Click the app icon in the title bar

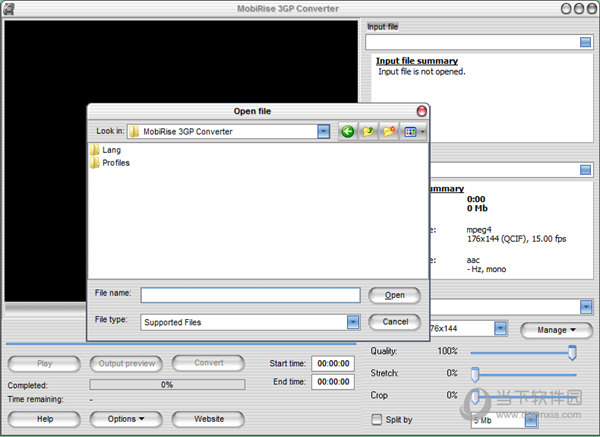[x=8, y=8]
